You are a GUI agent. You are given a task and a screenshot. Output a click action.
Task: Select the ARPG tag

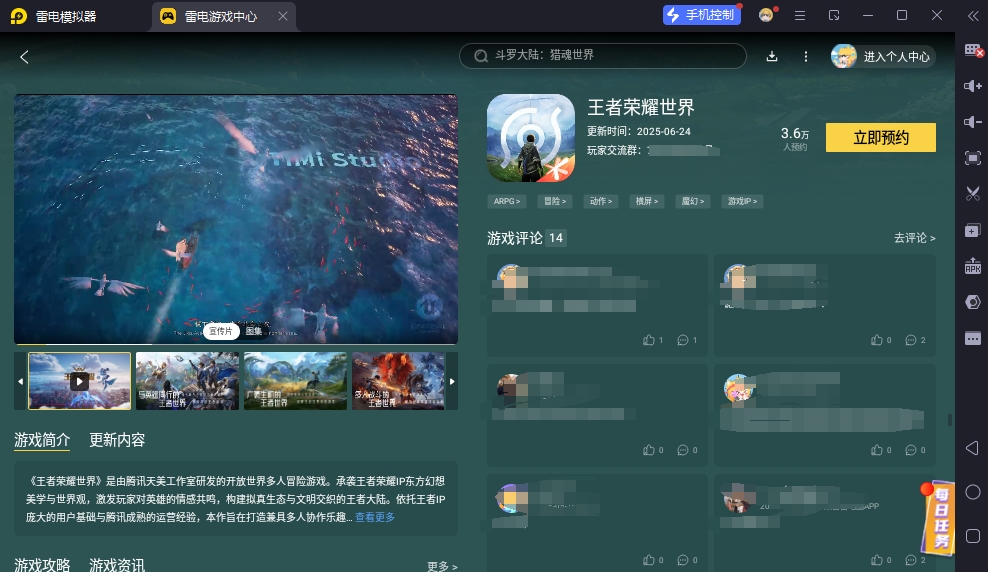[507, 201]
